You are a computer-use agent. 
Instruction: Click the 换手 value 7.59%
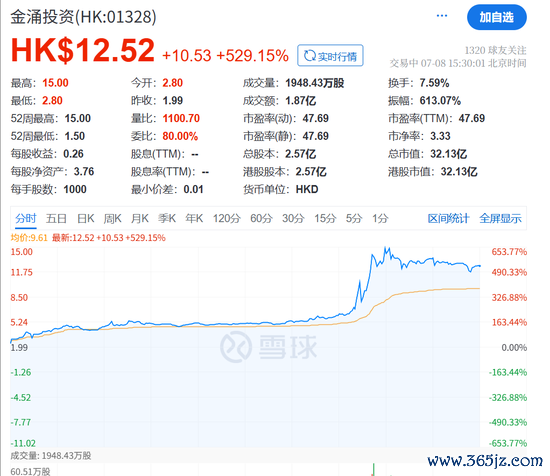click(x=434, y=83)
